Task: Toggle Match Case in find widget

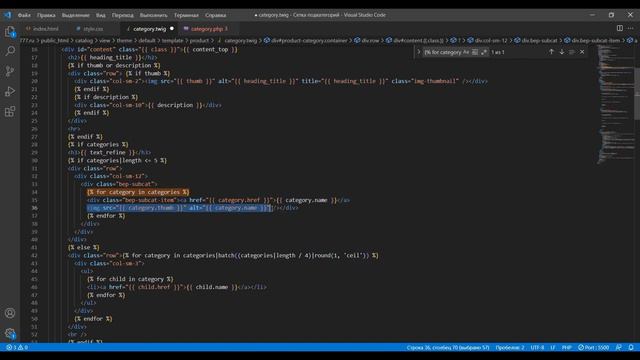Action: [466, 52]
